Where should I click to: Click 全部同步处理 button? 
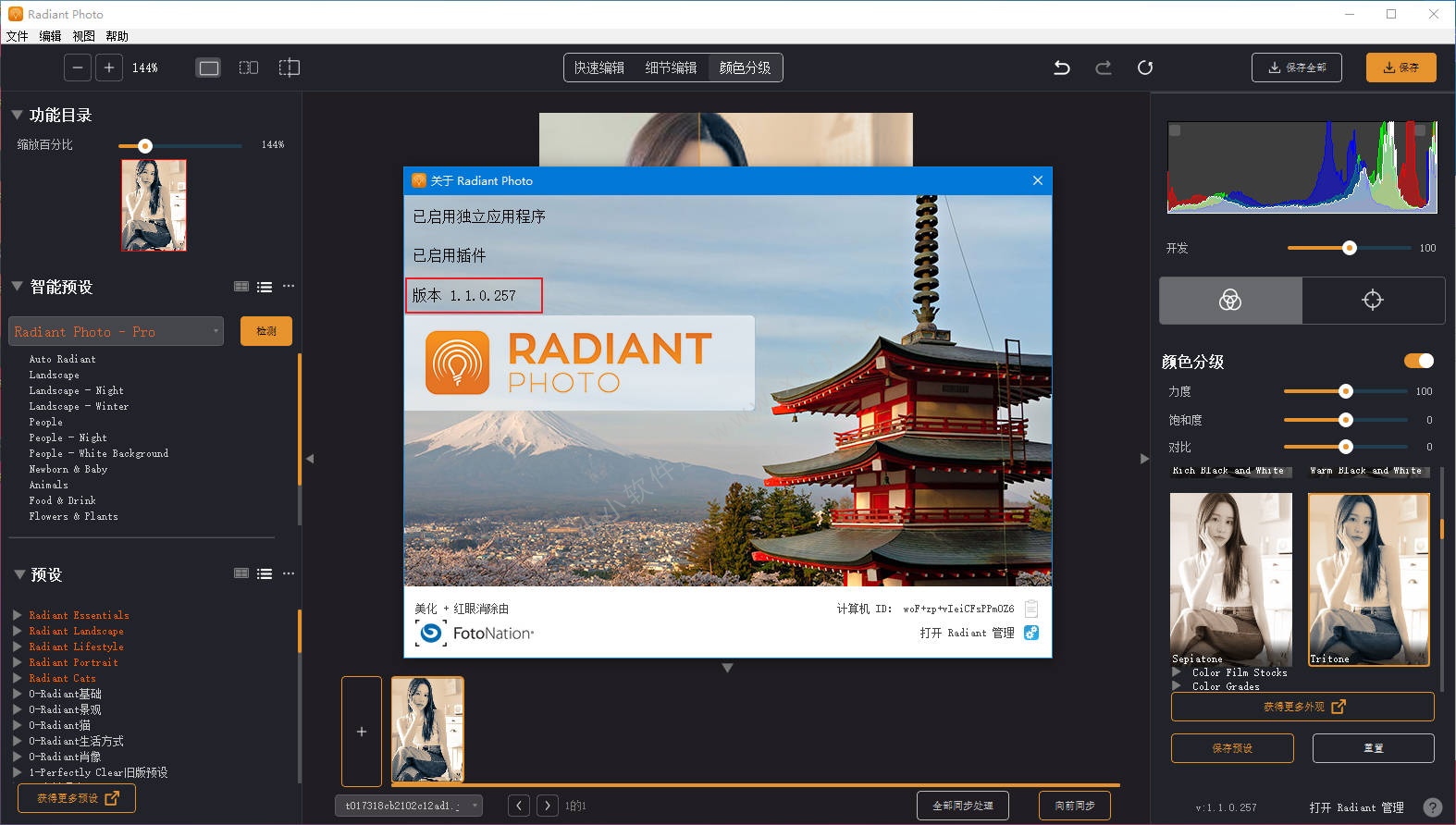click(963, 806)
